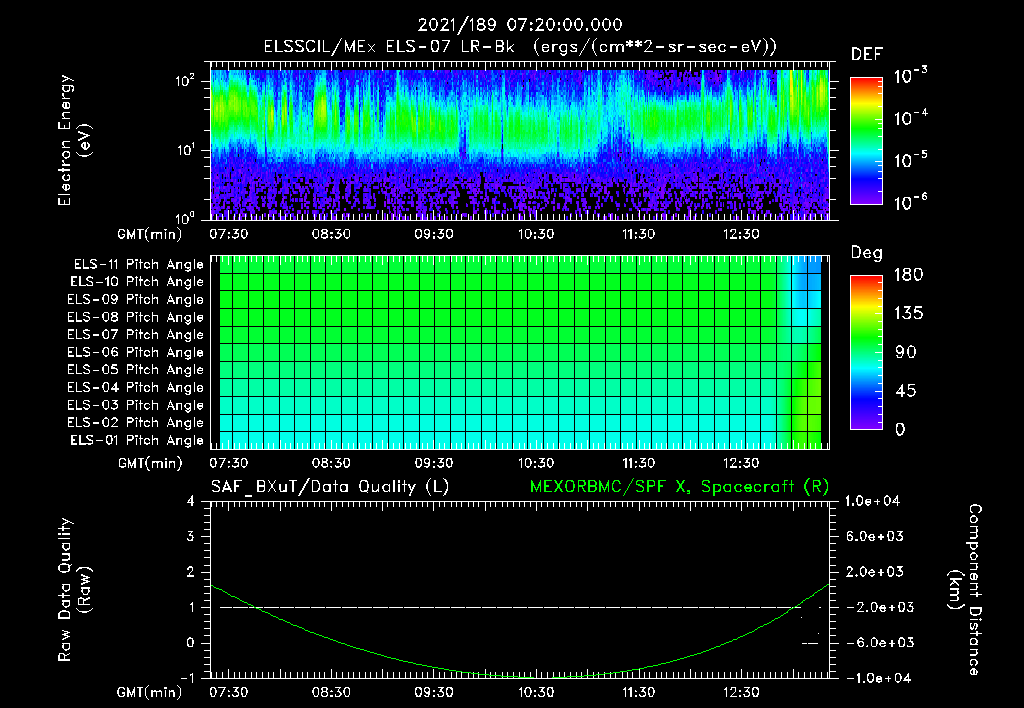Click the "ELS-09 Pitch Angle" row label
The image size is (1024, 708).
pyautogui.click(x=136, y=300)
